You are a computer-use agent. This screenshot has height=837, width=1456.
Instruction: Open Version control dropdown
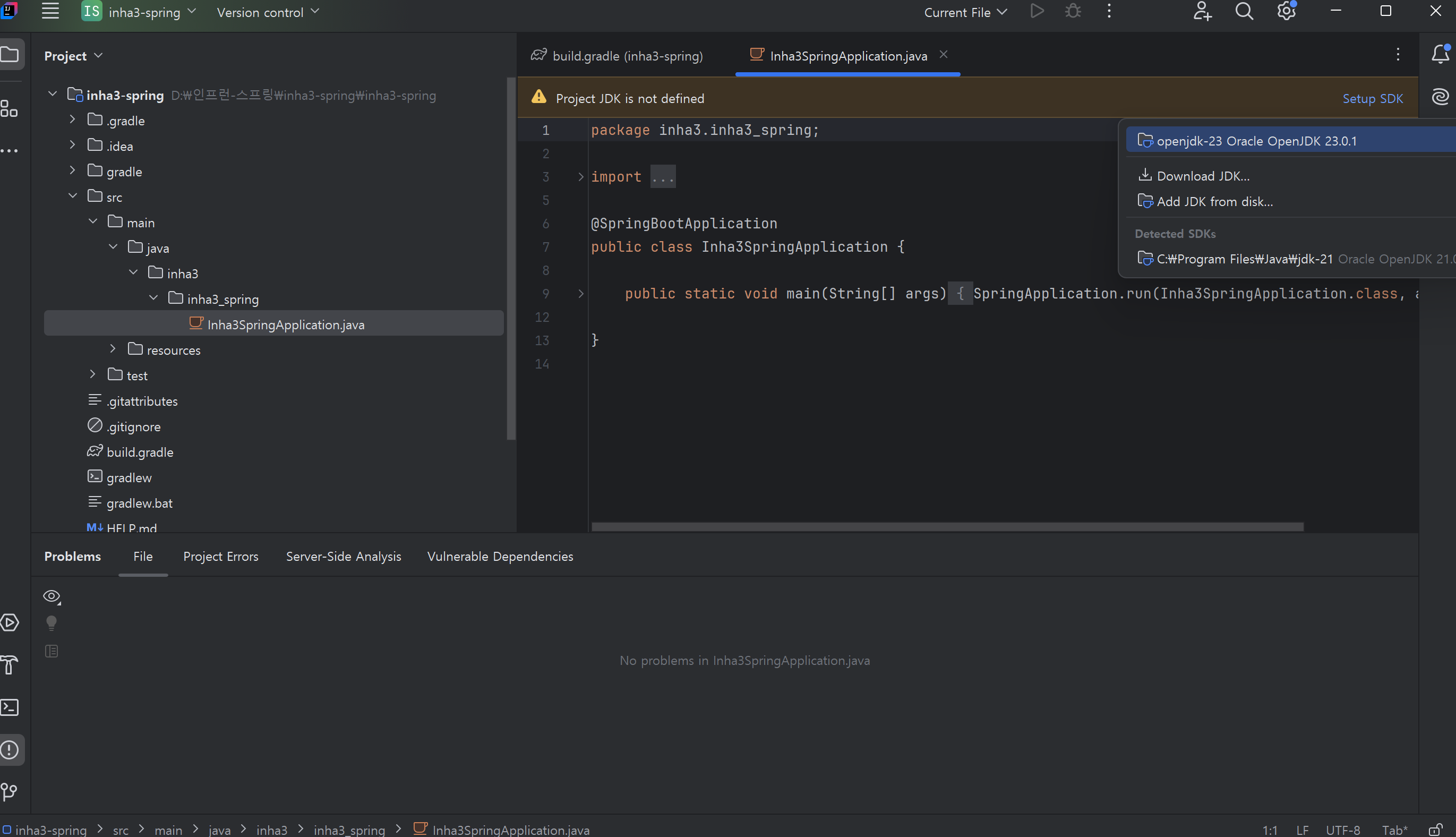[268, 12]
